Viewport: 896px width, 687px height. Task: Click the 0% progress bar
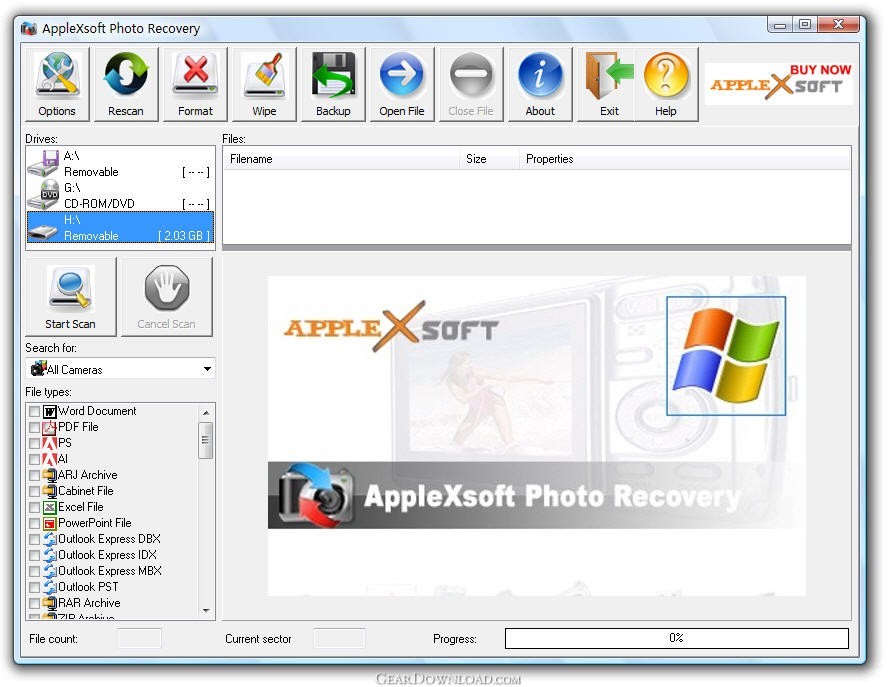[x=677, y=638]
